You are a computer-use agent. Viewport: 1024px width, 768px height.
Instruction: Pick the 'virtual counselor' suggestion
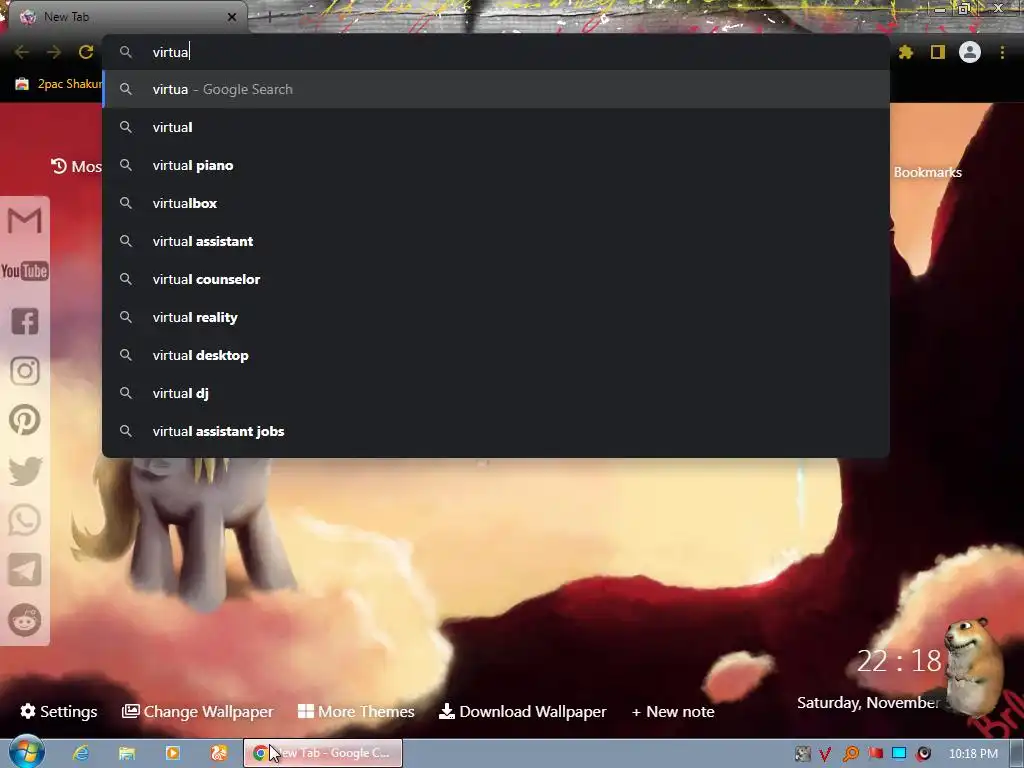496,279
